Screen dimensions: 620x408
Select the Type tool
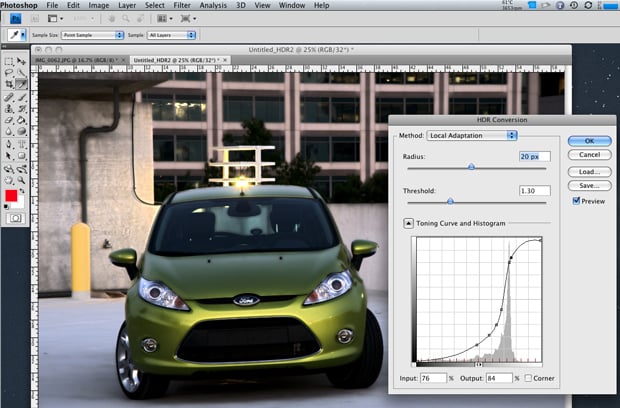(21, 144)
